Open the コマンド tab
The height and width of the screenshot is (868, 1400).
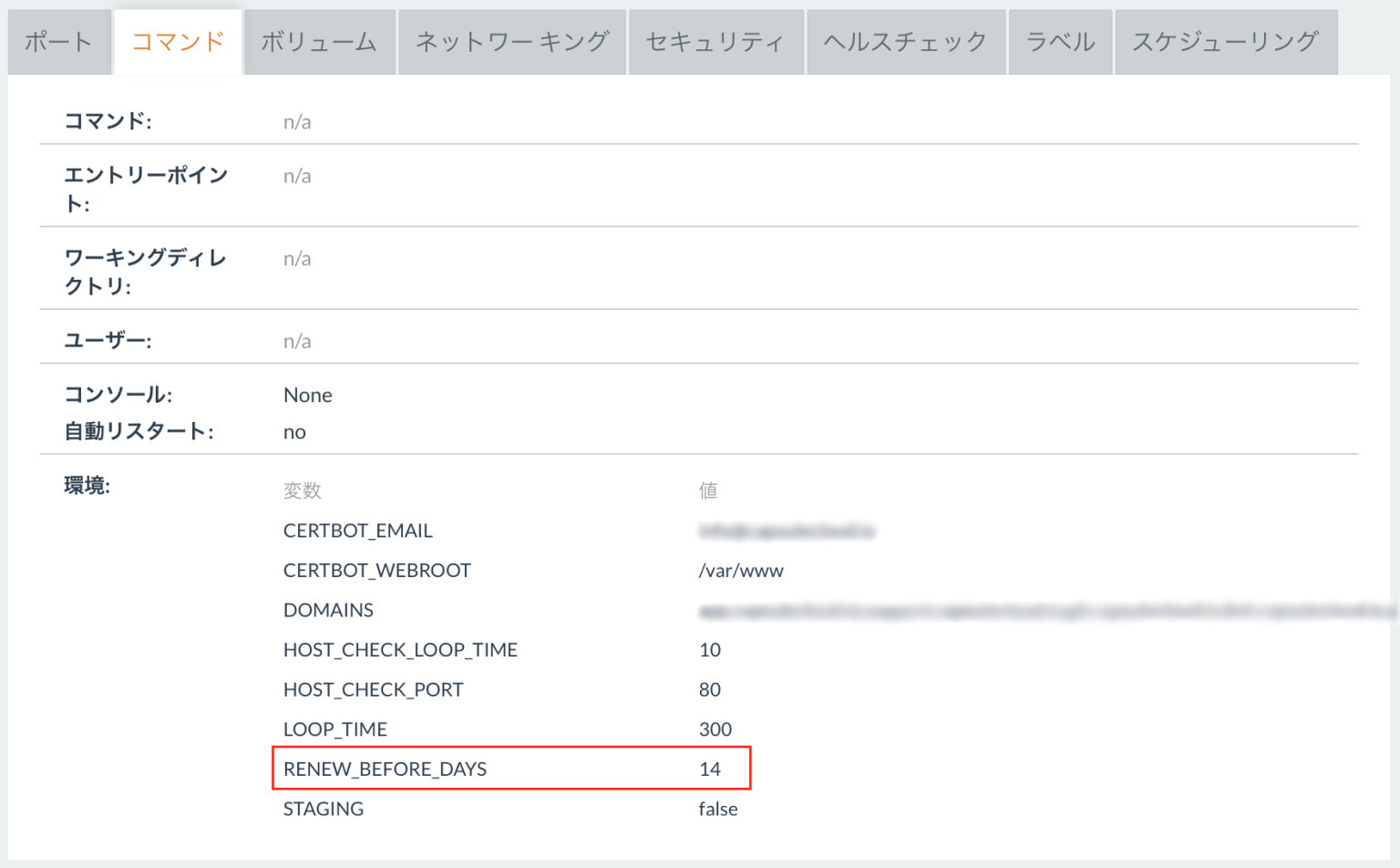point(177,41)
